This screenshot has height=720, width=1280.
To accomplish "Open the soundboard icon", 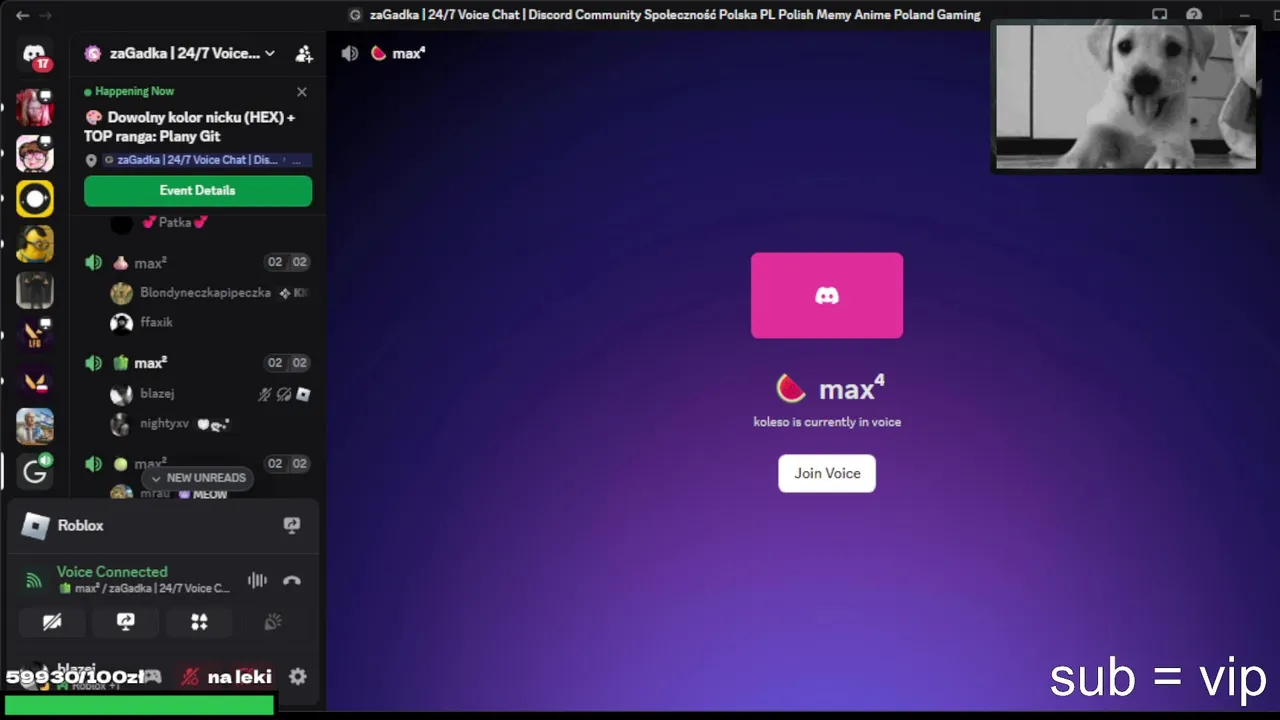I will (272, 622).
